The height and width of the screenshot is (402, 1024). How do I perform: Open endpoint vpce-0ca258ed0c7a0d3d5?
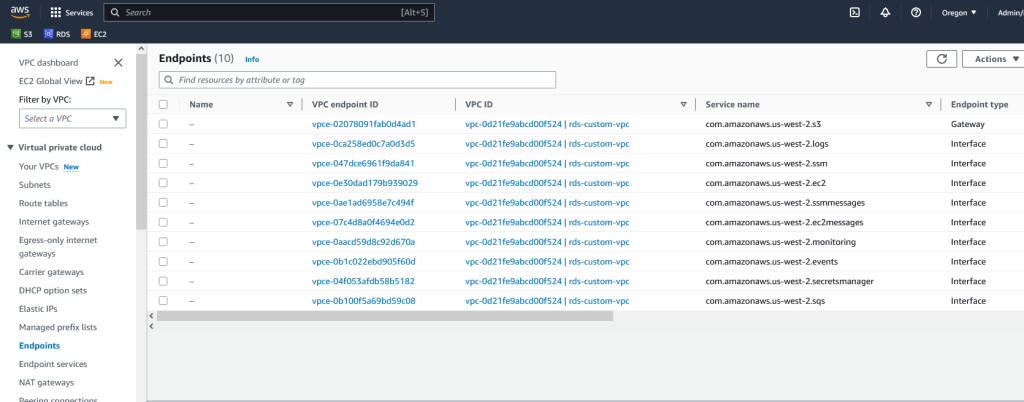(364, 144)
